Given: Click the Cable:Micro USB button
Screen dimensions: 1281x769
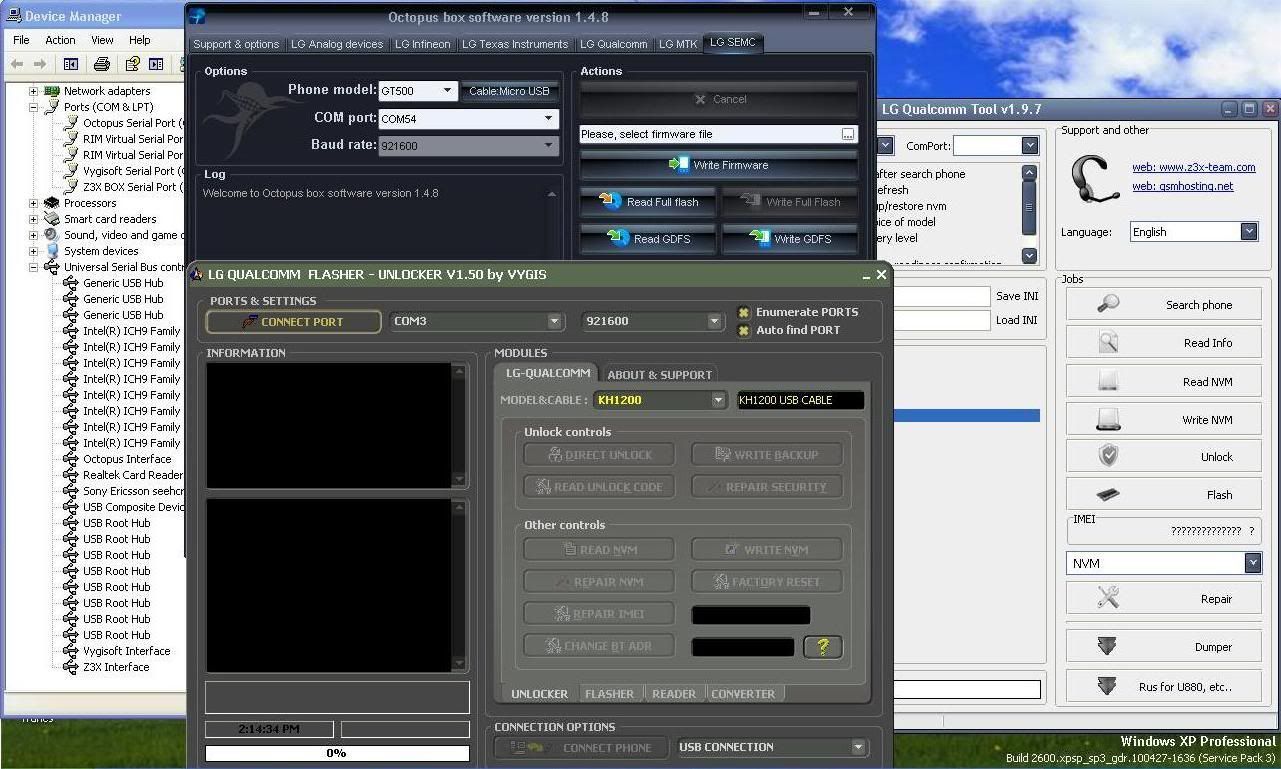Looking at the screenshot, I should click(x=510, y=91).
